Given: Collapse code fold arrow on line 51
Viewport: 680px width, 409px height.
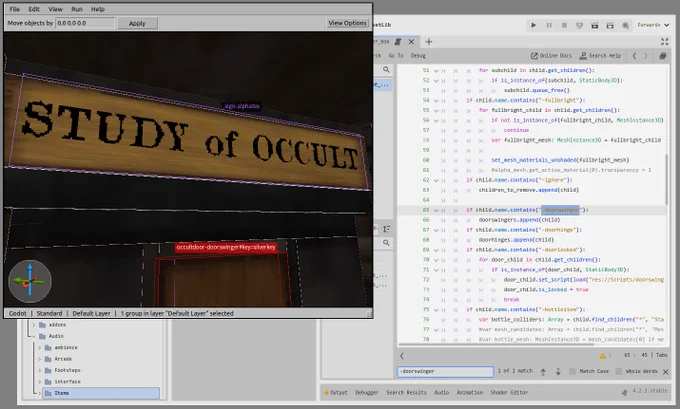Looking at the screenshot, I should [436, 70].
